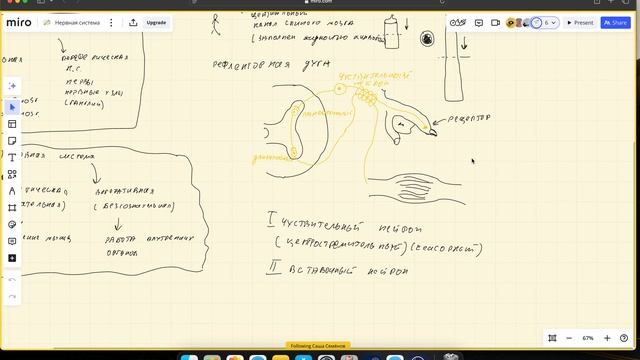This screenshot has width=640, height=360.
Task: Click yellow eye collaborator avatar
Action: [510, 23]
